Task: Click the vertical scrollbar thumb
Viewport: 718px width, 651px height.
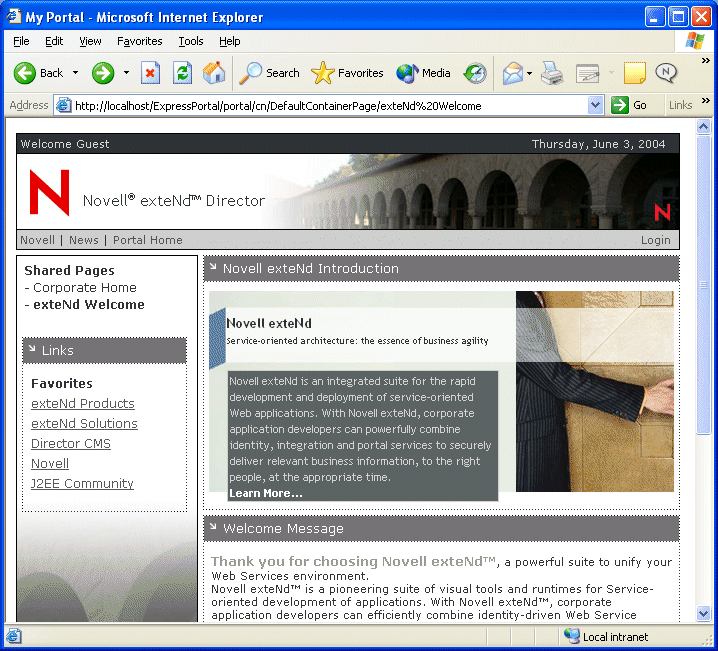Action: tap(703, 285)
